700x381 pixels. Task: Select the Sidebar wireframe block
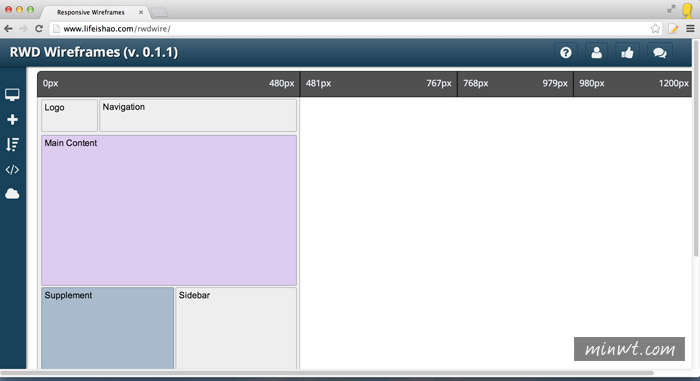236,328
